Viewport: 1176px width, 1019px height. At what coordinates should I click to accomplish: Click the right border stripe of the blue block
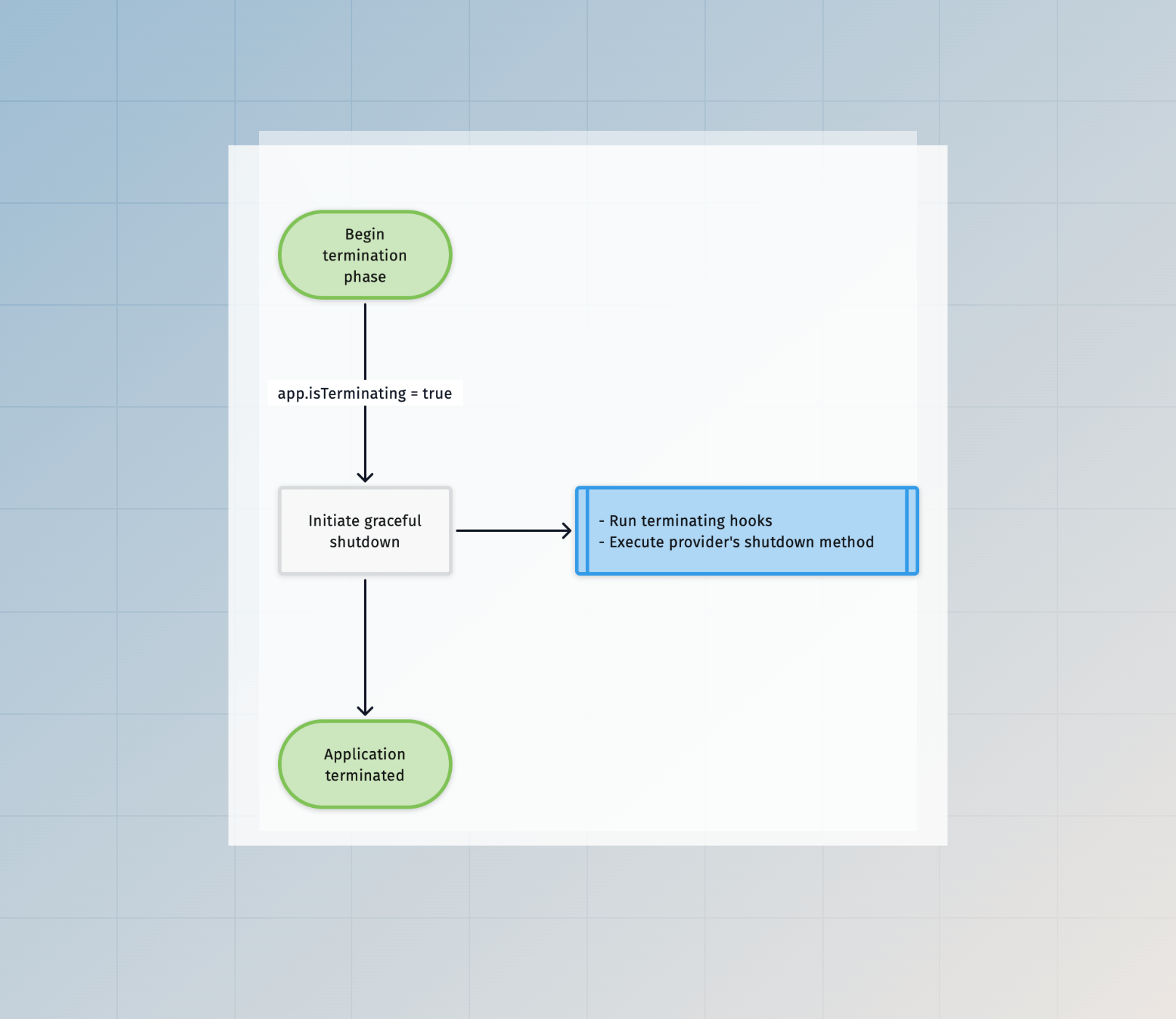(x=911, y=531)
